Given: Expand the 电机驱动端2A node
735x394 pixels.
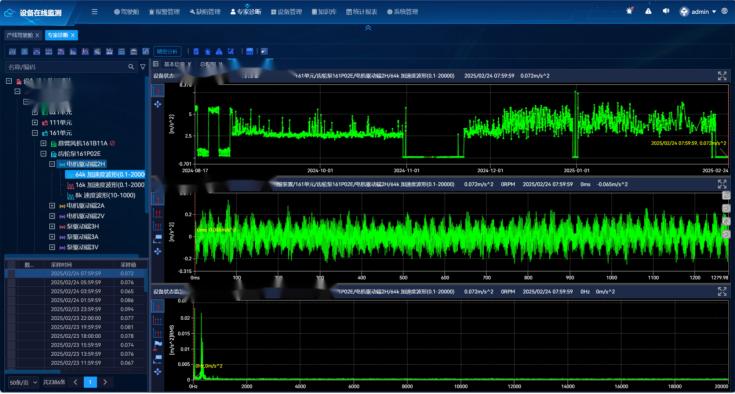Looking at the screenshot, I should click(x=52, y=206).
